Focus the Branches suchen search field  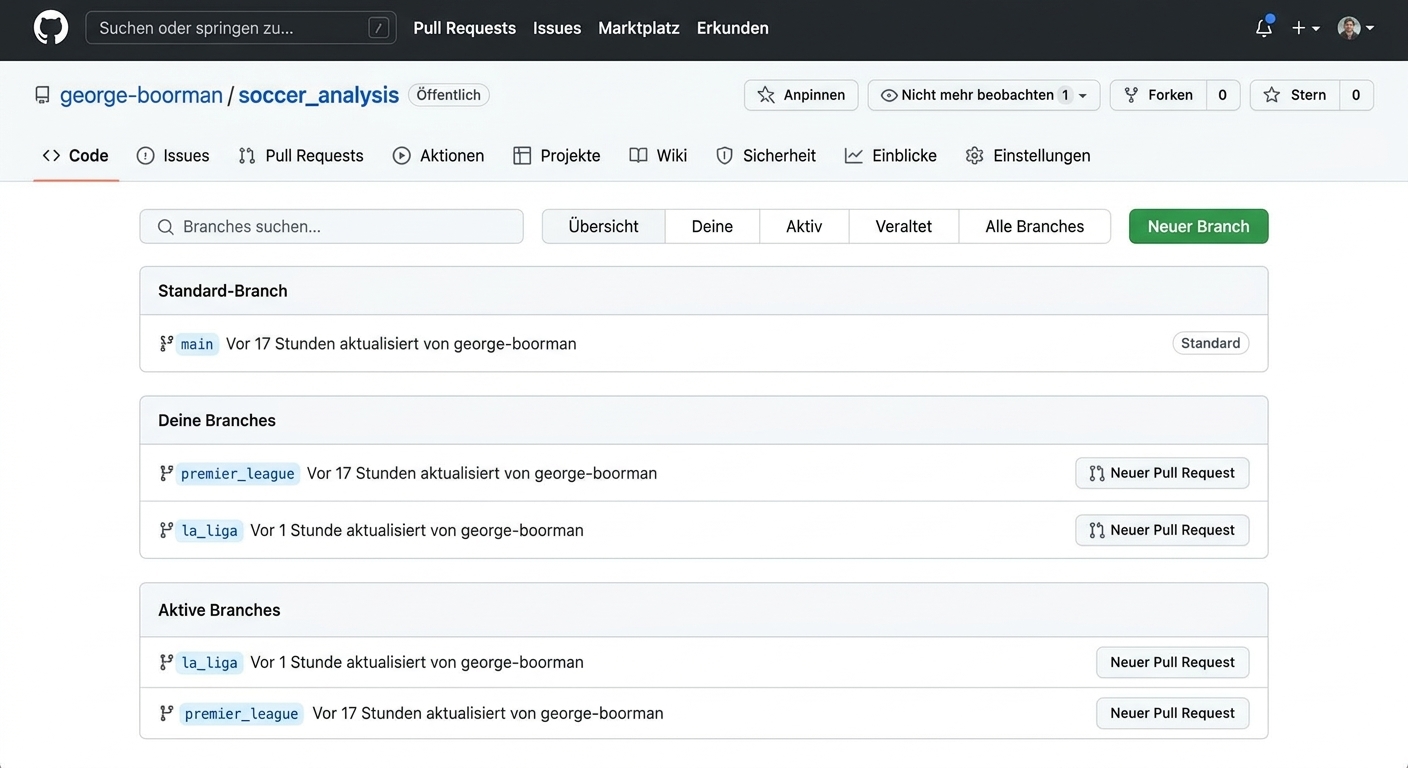point(332,226)
